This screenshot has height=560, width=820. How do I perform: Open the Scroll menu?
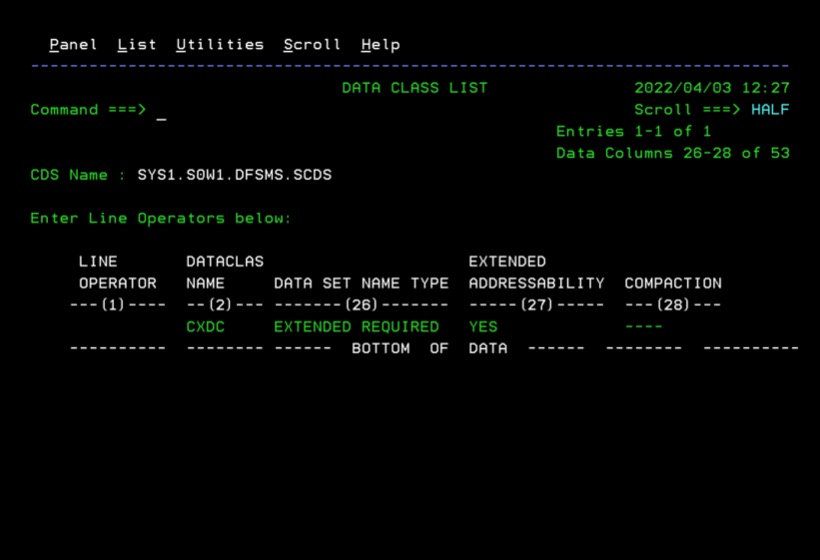312,45
